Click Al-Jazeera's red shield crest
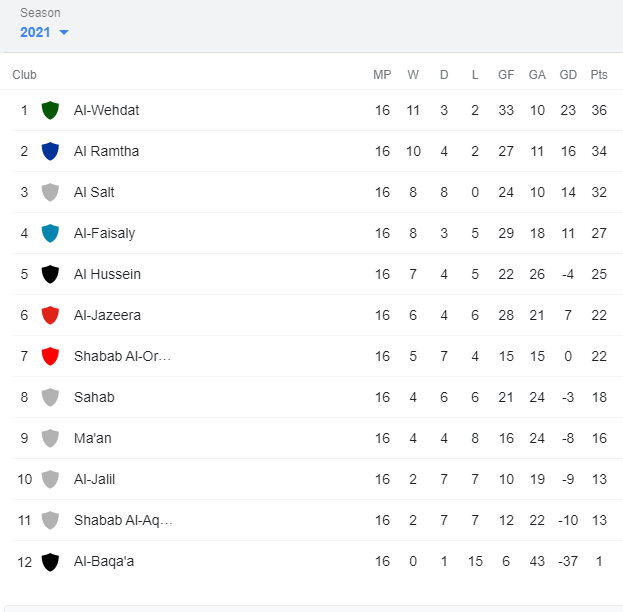Viewport: 623px width, 612px height. click(x=50, y=315)
